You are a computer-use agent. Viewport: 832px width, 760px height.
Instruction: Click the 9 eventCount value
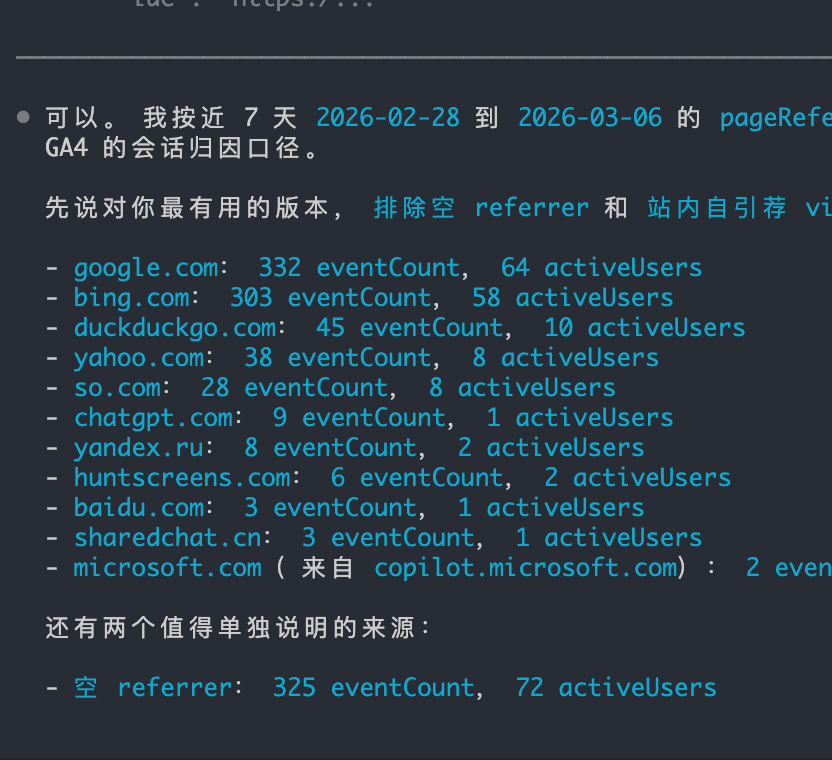359,418
